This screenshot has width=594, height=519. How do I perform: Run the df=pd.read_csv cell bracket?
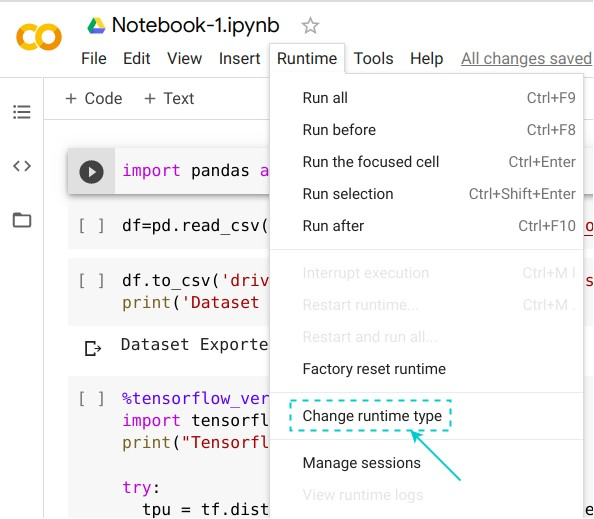[91, 226]
